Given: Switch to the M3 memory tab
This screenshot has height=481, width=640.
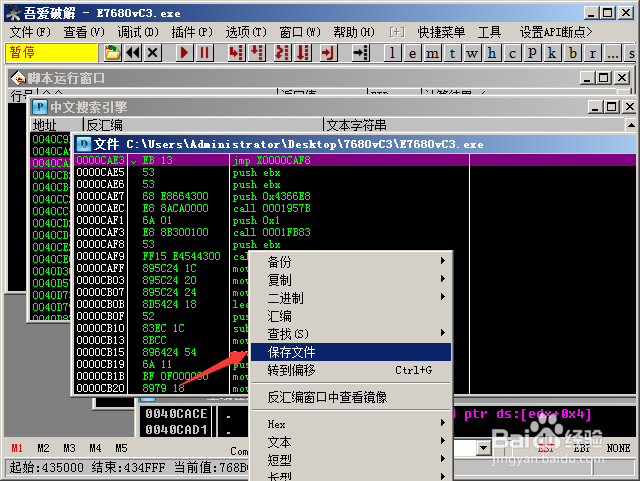Looking at the screenshot, I should (69, 448).
